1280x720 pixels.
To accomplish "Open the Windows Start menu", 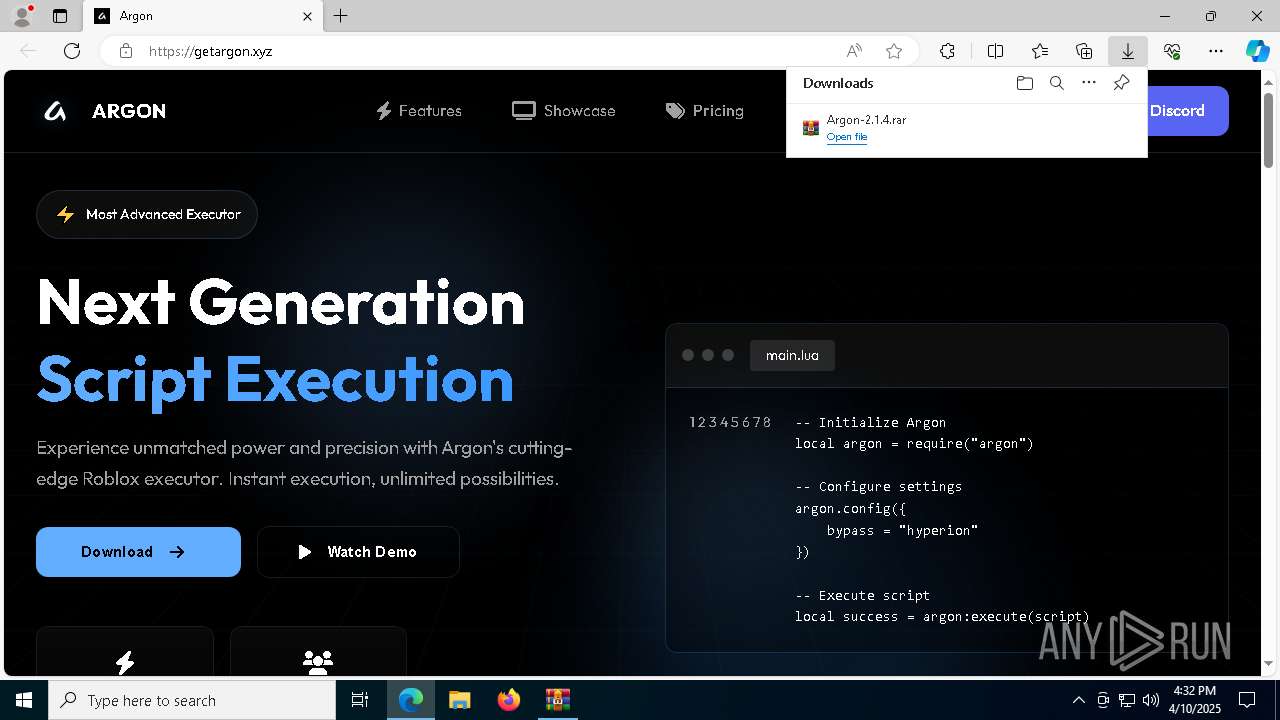I will pos(24,700).
